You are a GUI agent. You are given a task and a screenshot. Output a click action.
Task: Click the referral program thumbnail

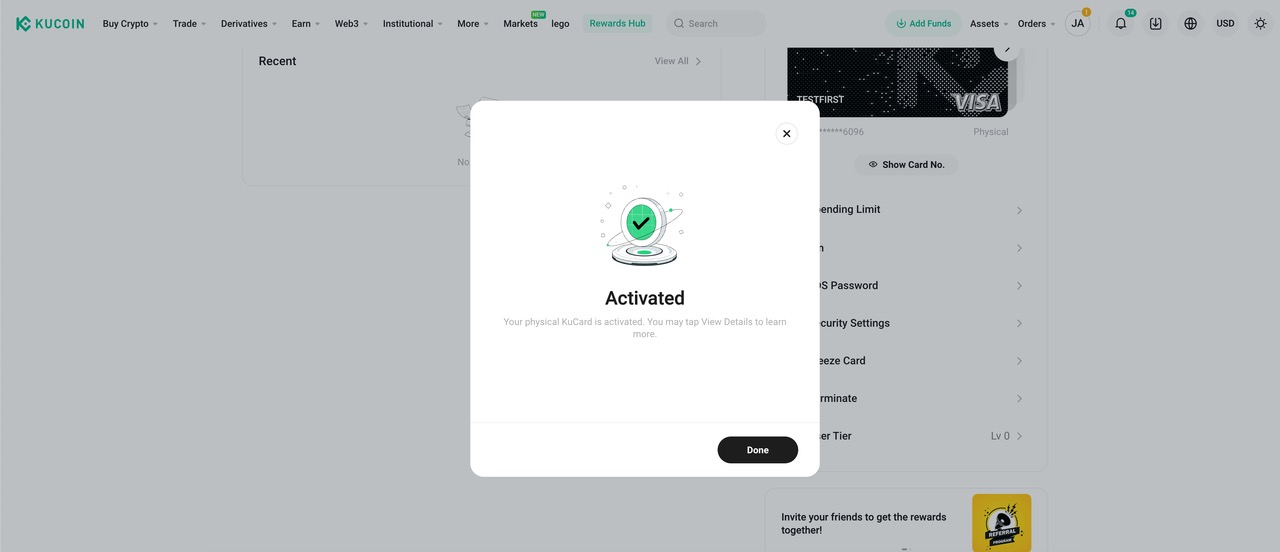(1001, 523)
